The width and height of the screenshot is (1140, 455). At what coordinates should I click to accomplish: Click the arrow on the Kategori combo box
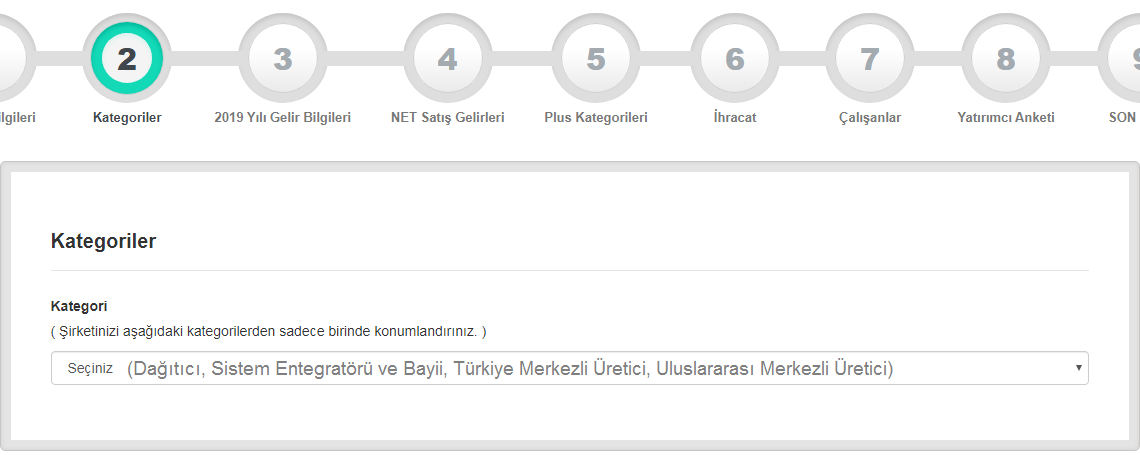1078,368
